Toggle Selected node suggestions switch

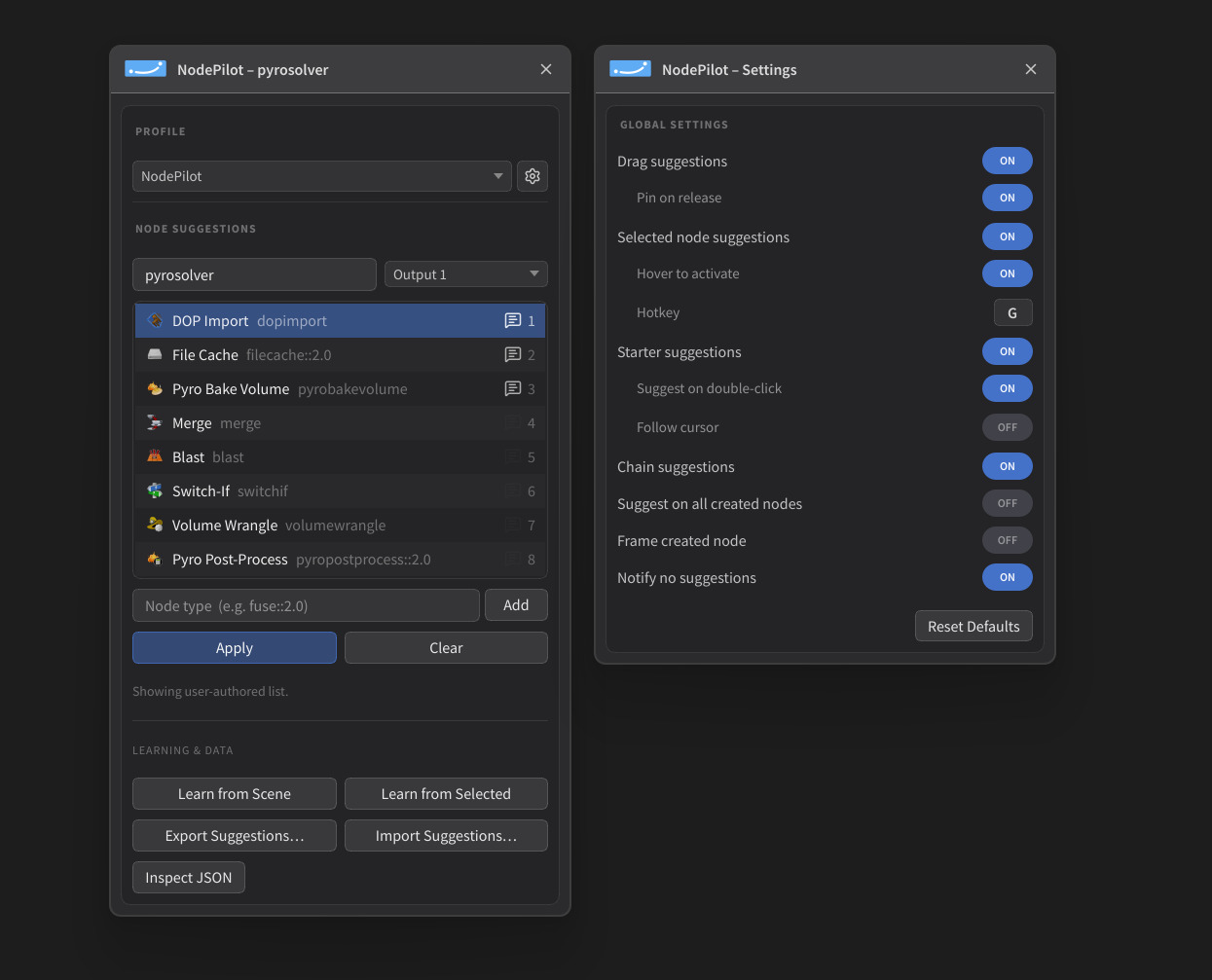coord(1008,236)
